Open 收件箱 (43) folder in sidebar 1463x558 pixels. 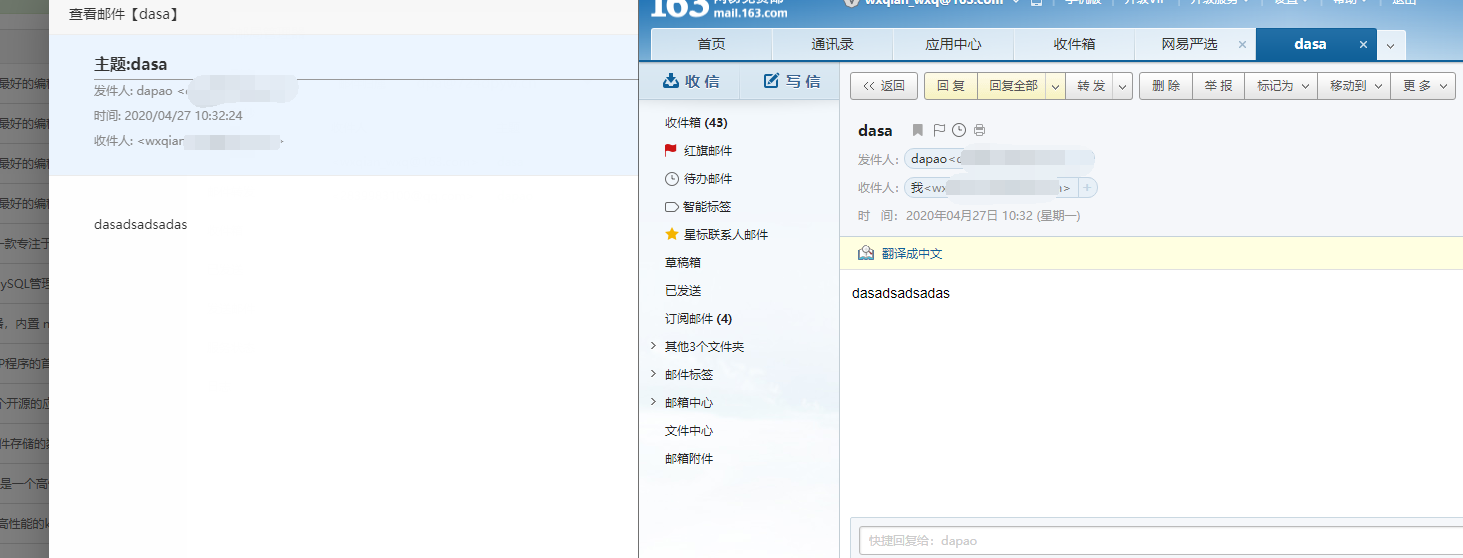696,122
